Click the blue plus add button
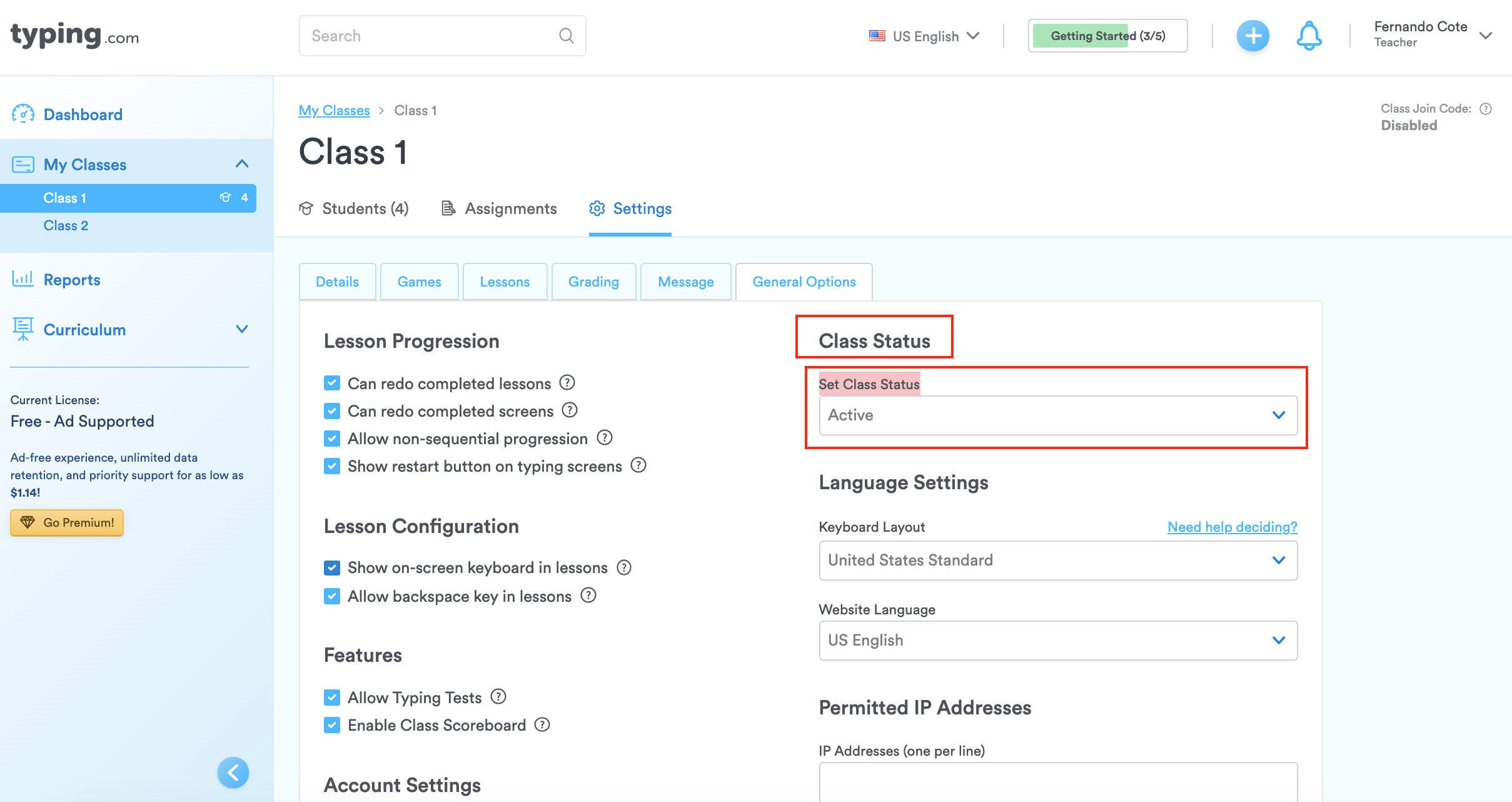This screenshot has height=802, width=1512. tap(1252, 36)
